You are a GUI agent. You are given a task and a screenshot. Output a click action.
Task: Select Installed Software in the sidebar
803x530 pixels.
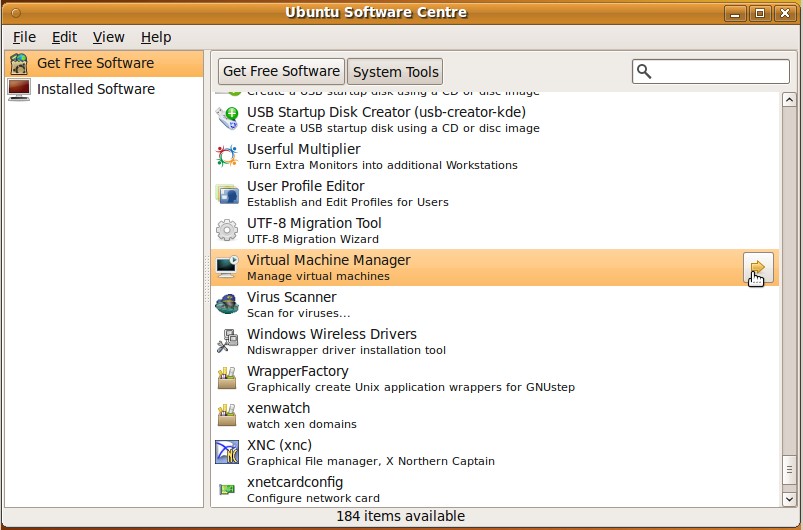pos(95,89)
